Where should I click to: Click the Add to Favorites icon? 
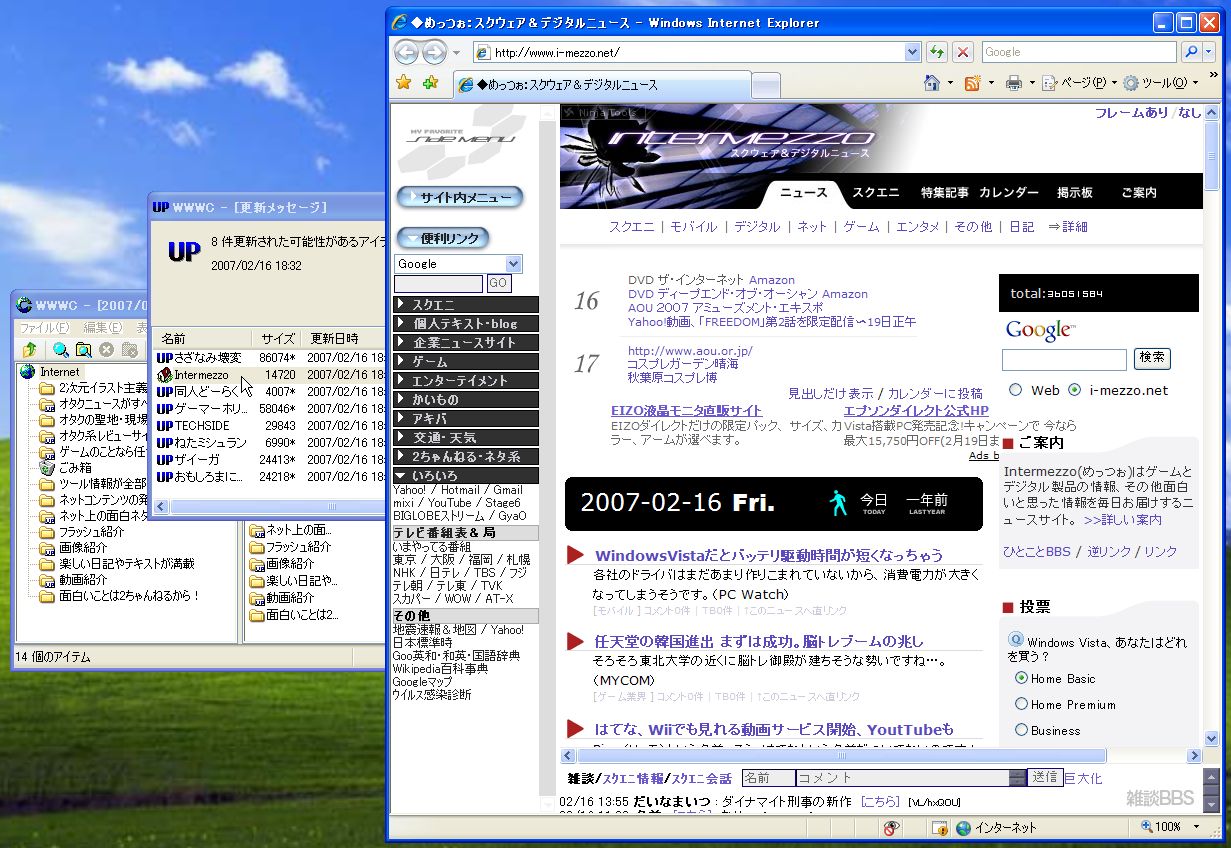tap(430, 83)
